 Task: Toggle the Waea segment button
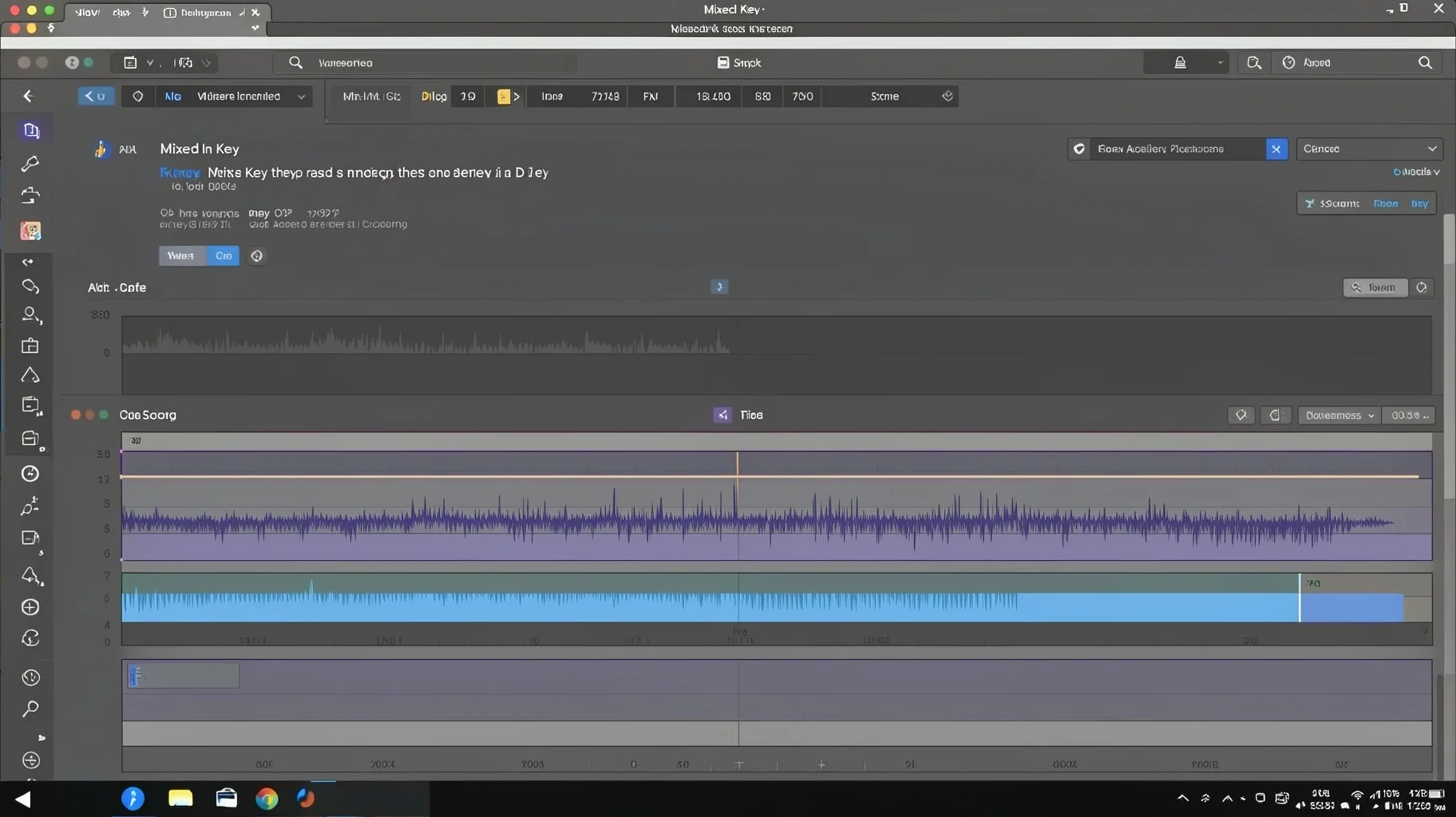click(182, 256)
